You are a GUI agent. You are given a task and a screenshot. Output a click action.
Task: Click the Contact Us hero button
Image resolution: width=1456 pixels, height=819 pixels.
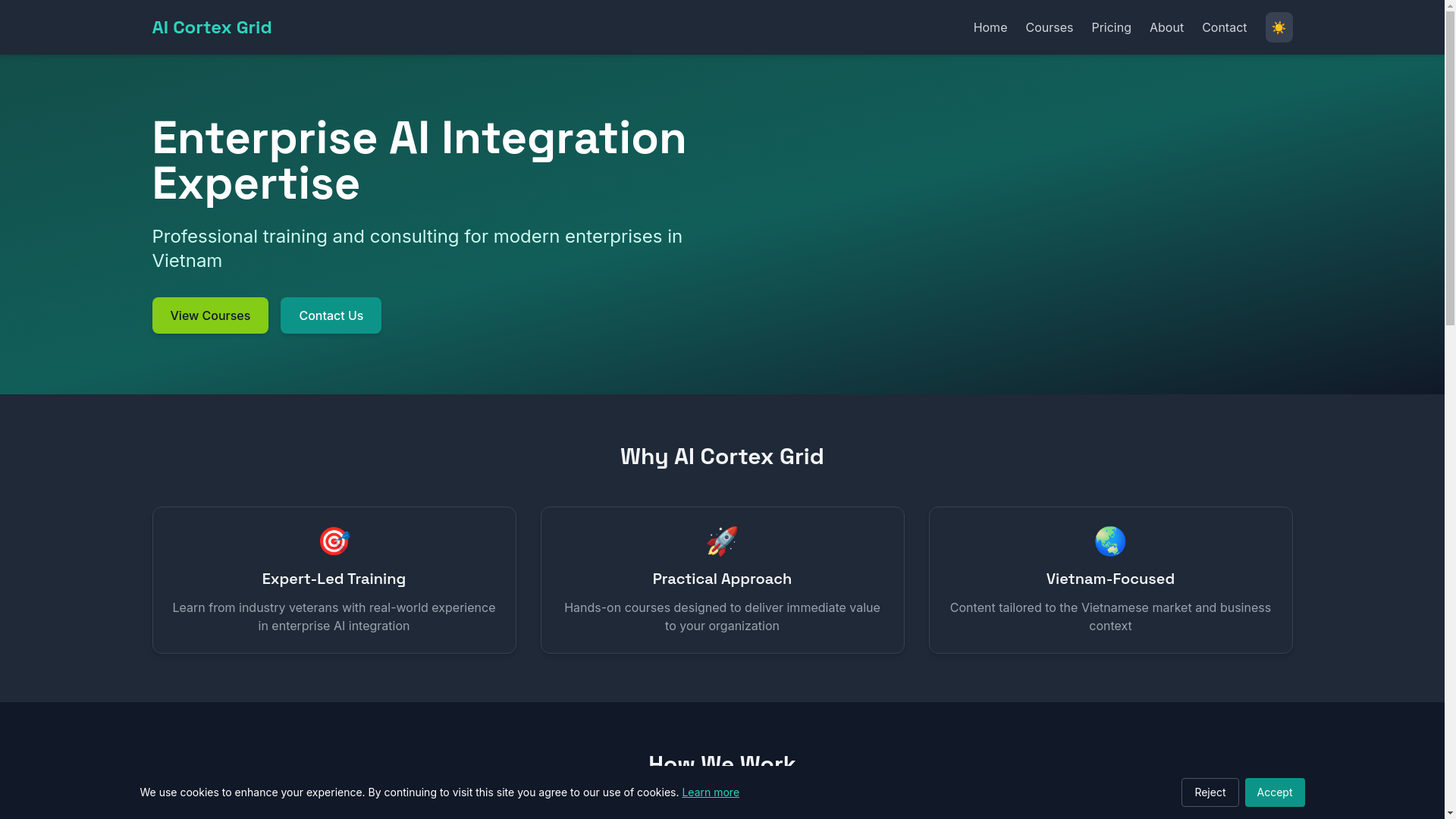point(331,315)
